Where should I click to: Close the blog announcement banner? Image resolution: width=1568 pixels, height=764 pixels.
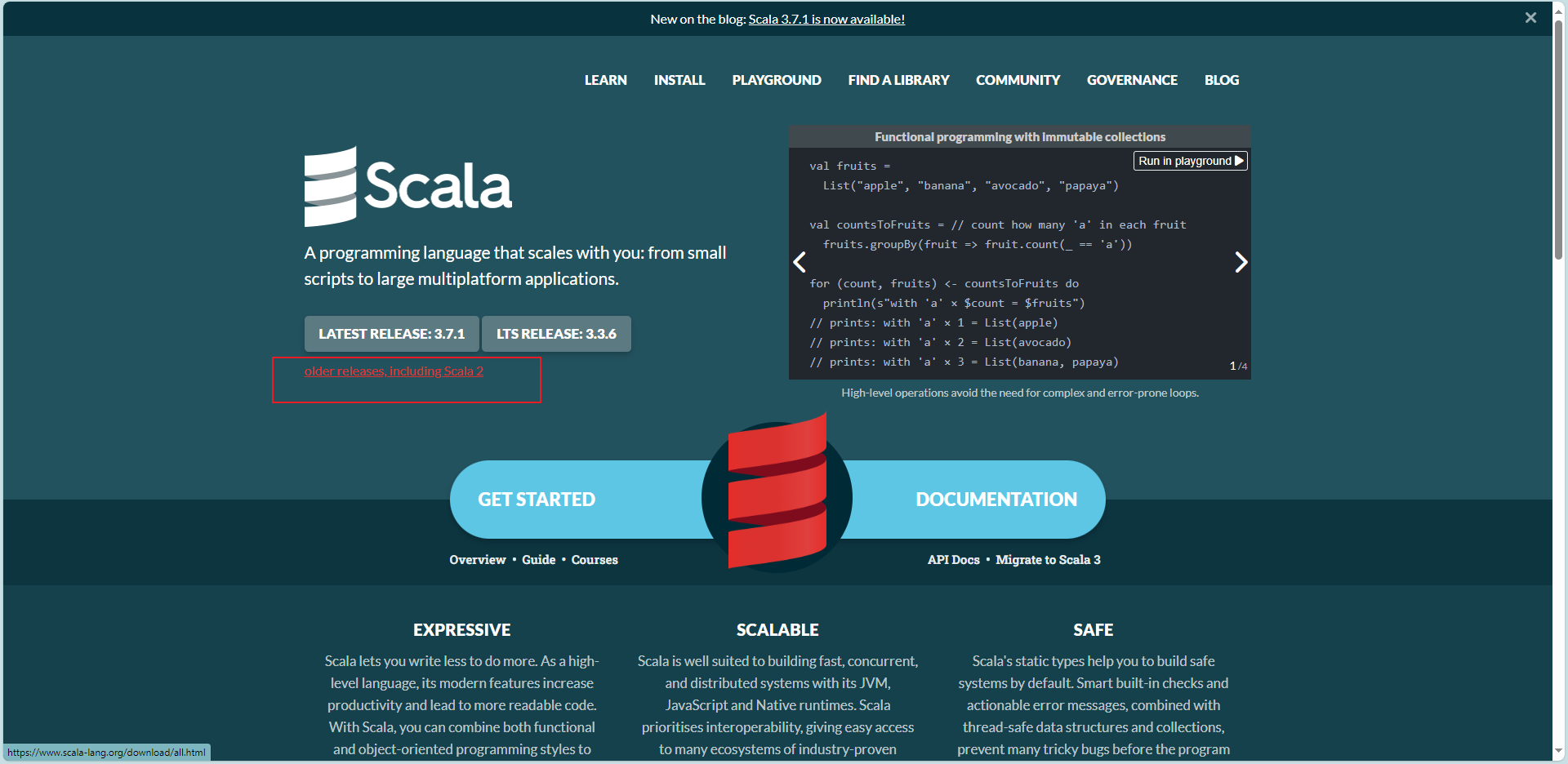coord(1530,18)
